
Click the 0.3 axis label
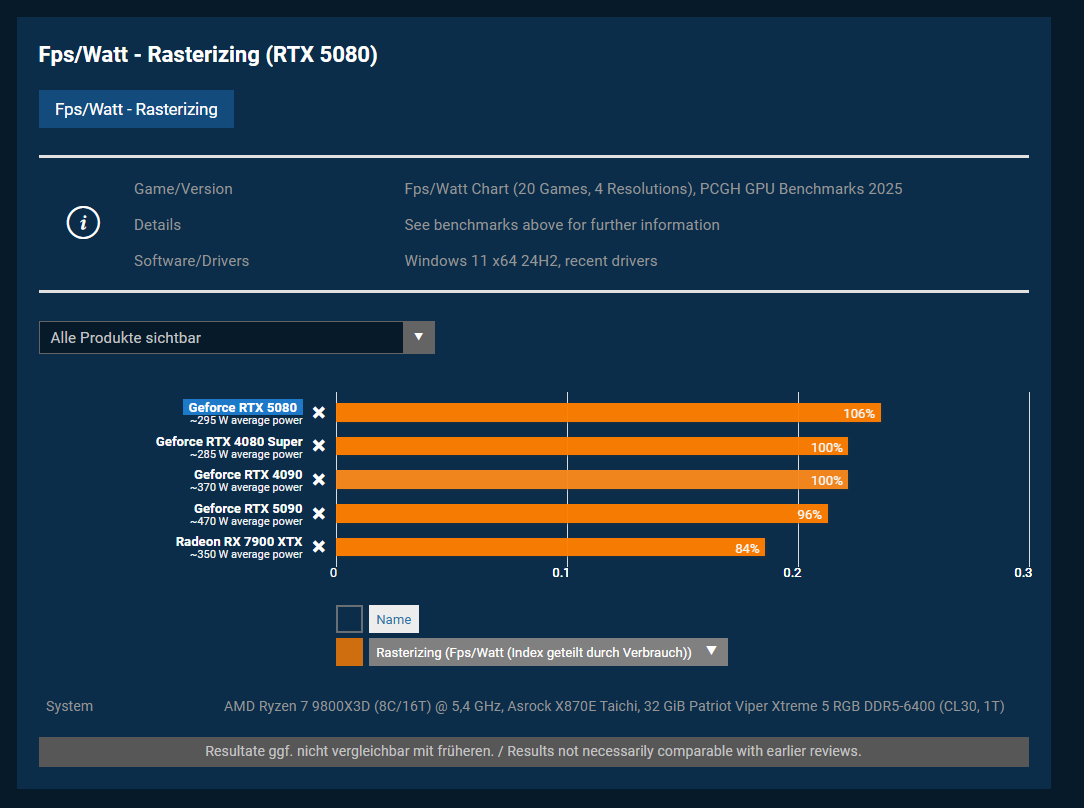[1023, 573]
